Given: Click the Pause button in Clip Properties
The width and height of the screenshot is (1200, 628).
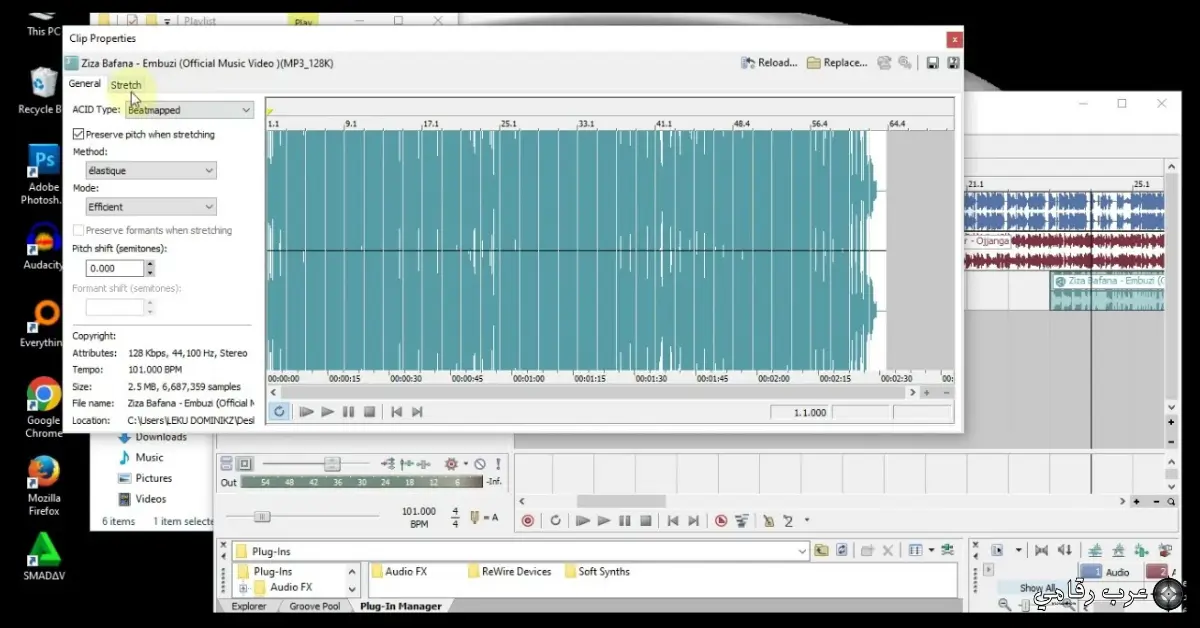Looking at the screenshot, I should pyautogui.click(x=350, y=411).
